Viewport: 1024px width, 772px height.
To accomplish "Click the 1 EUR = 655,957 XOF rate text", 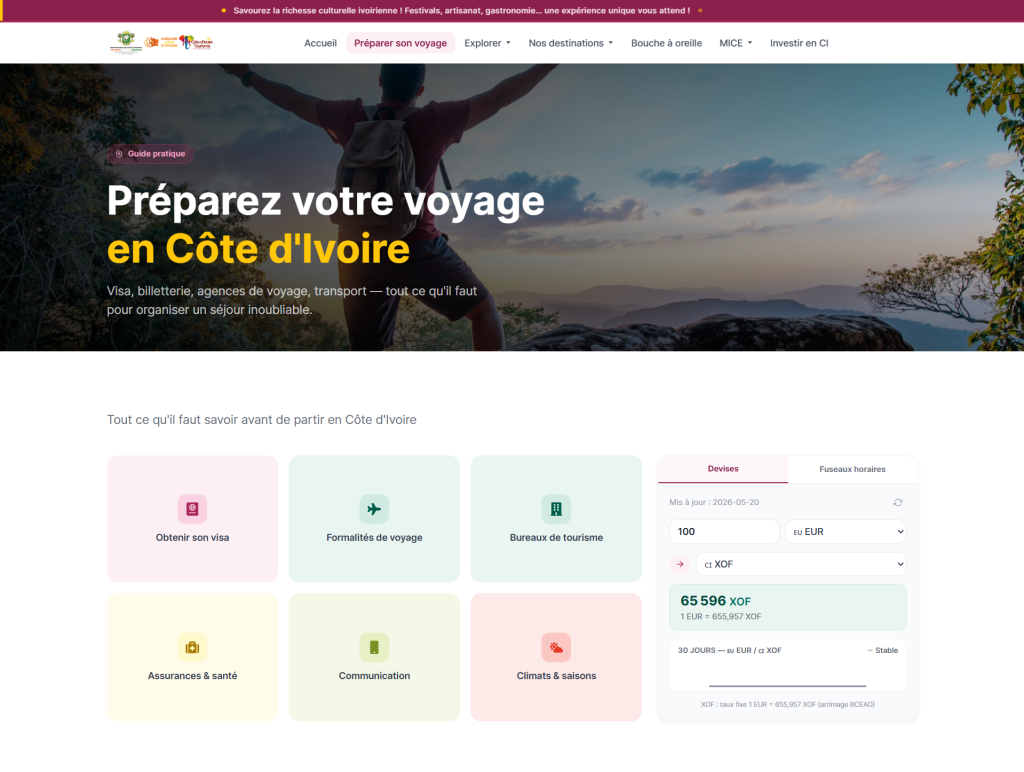I will (x=720, y=617).
